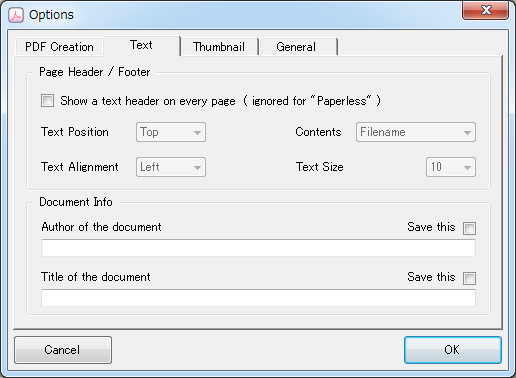Click the PDF app icon in title bar
Screen dimensions: 516x378
[16, 15]
